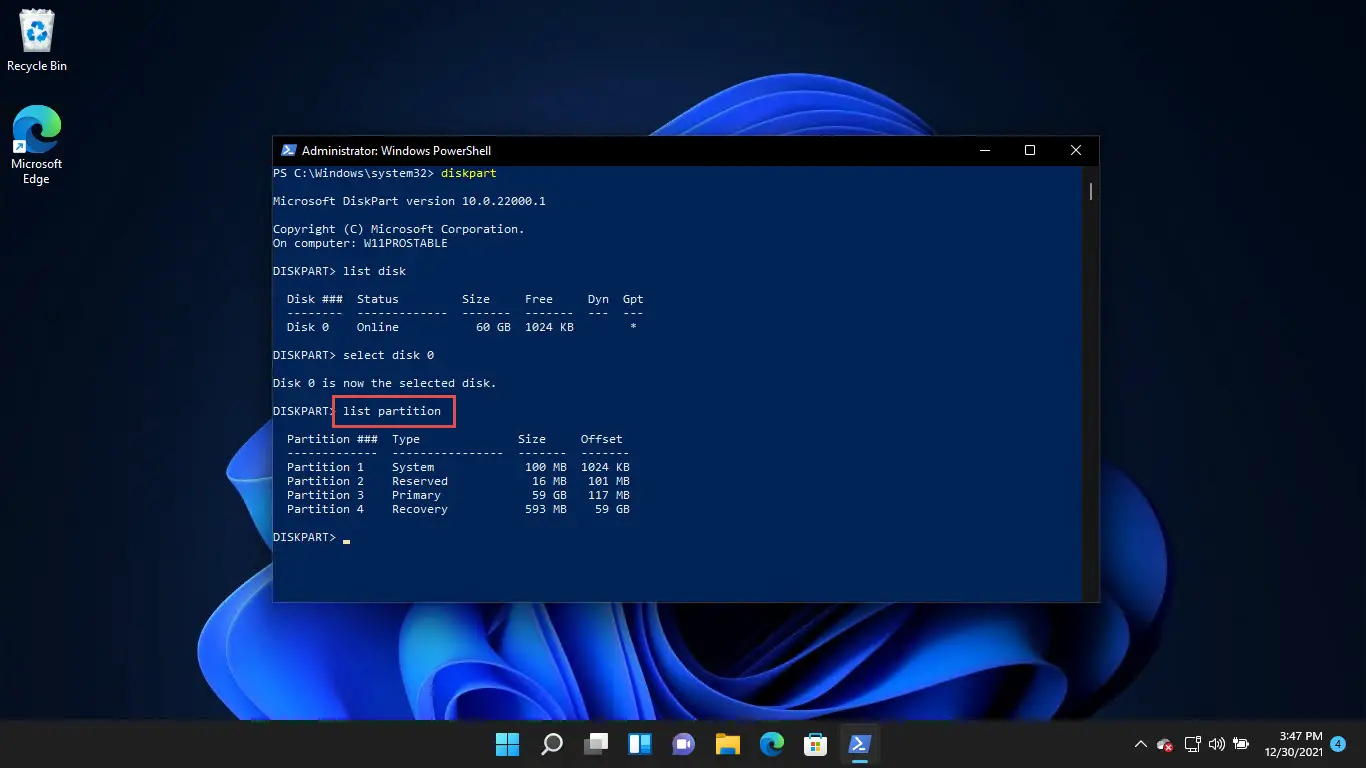Viewport: 1366px width, 768px height.
Task: Show hidden system tray icons
Action: tap(1140, 744)
